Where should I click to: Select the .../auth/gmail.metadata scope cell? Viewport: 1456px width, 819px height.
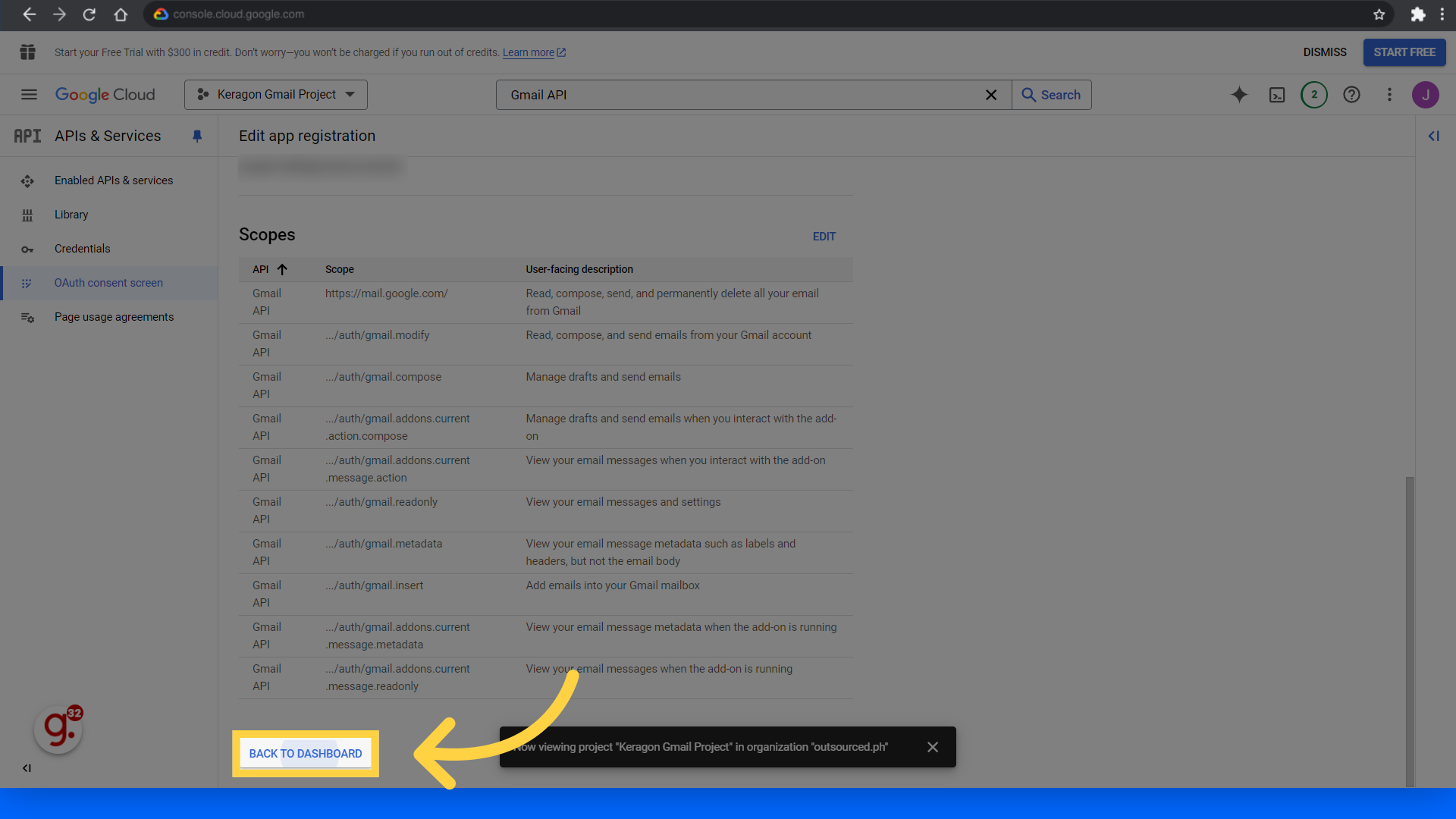point(384,544)
